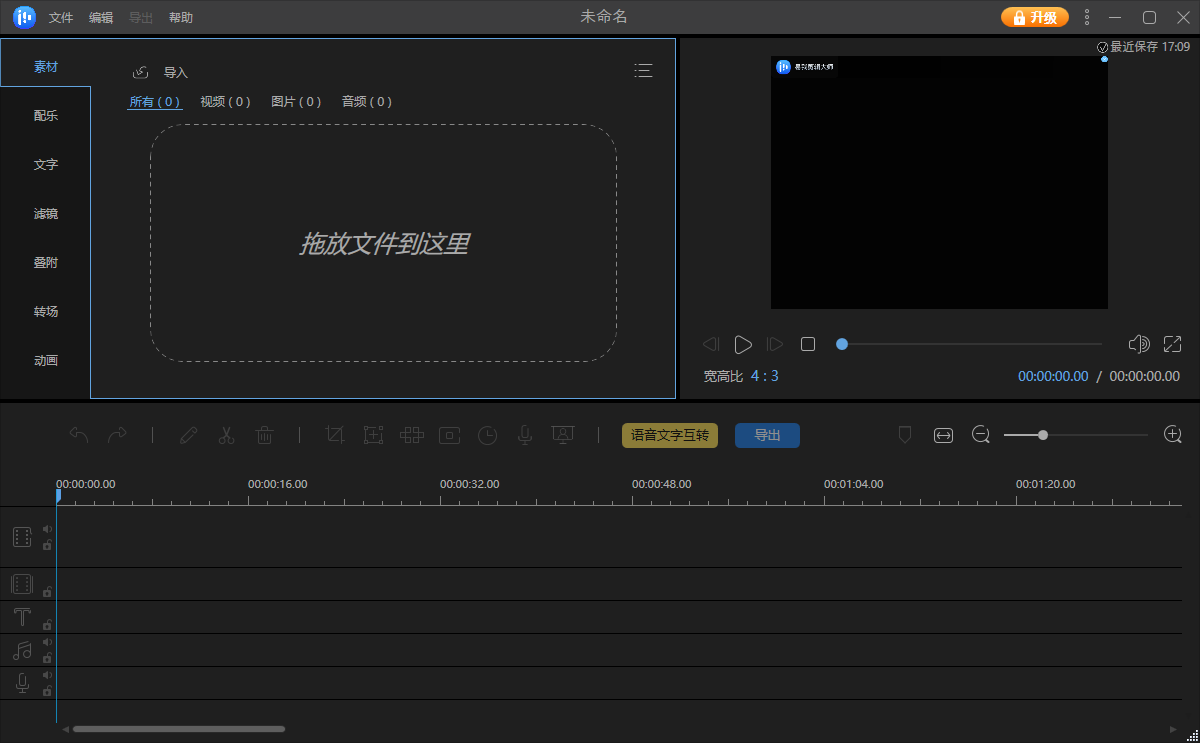The width and height of the screenshot is (1200, 743).
Task: Adjust the timeline zoom slider
Action: click(1076, 435)
